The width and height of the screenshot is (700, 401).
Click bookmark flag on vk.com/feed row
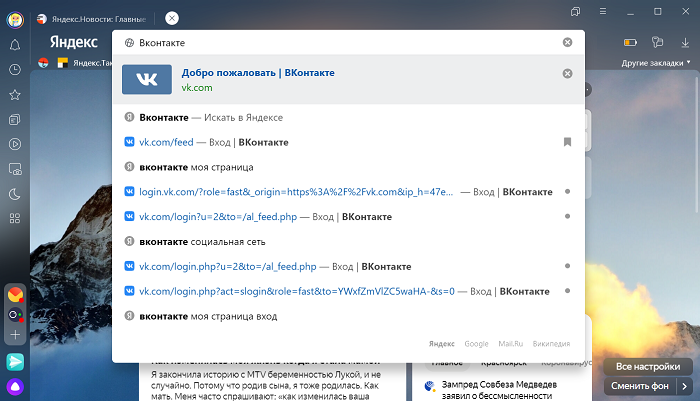(x=567, y=142)
